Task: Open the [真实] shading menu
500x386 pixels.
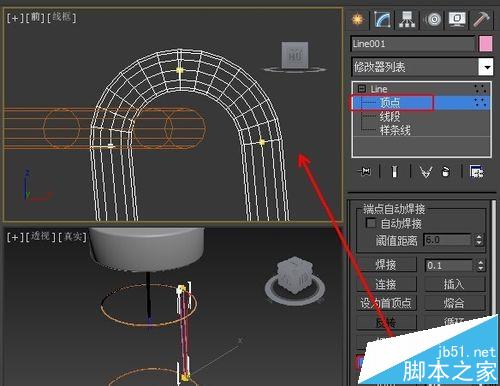Action: pos(73,237)
